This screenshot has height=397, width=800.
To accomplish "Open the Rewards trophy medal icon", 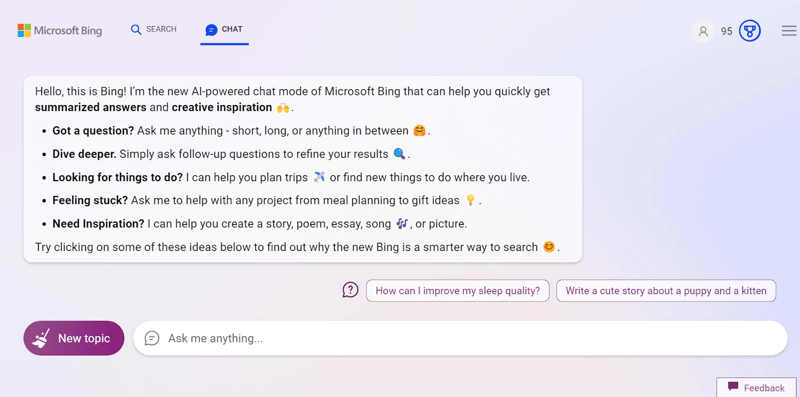I will click(749, 31).
